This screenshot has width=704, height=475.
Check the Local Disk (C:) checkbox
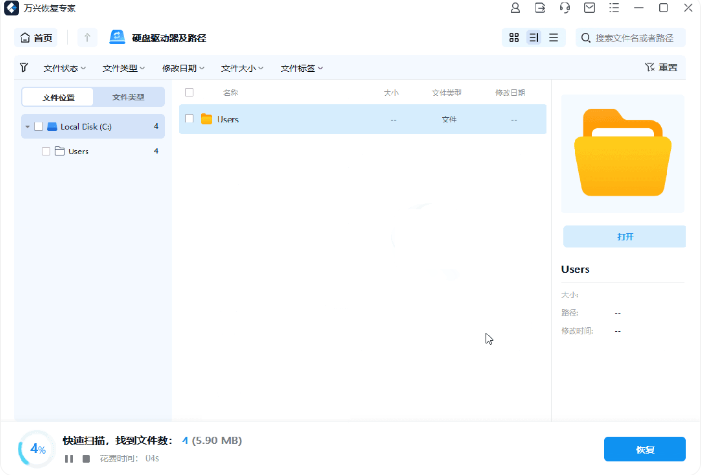(39, 127)
